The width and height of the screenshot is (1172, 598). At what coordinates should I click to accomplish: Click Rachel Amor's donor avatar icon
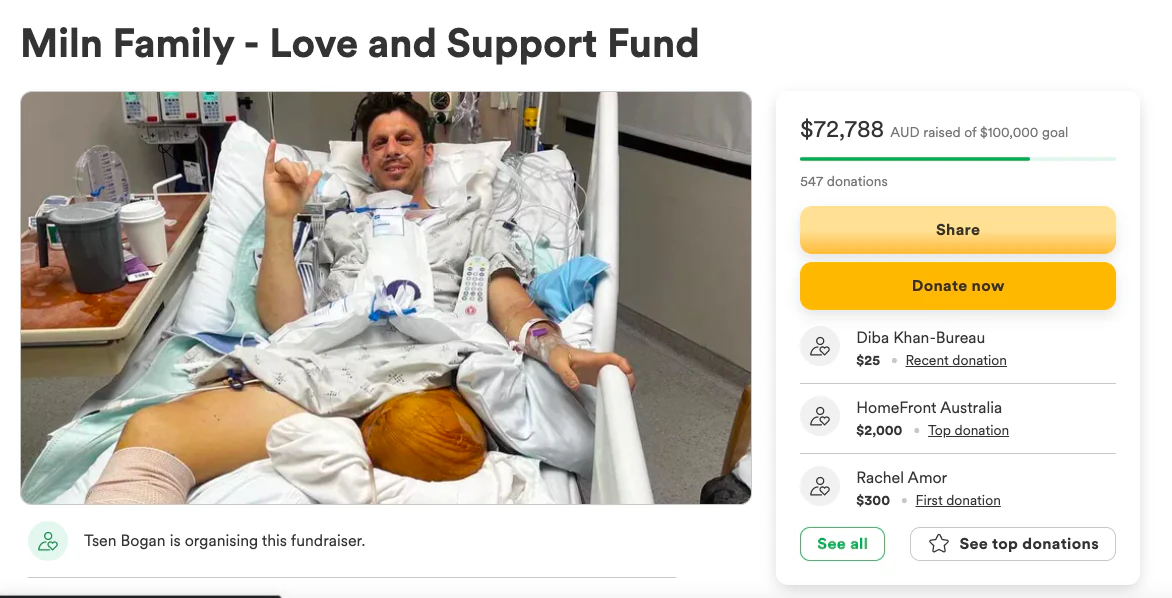point(820,487)
